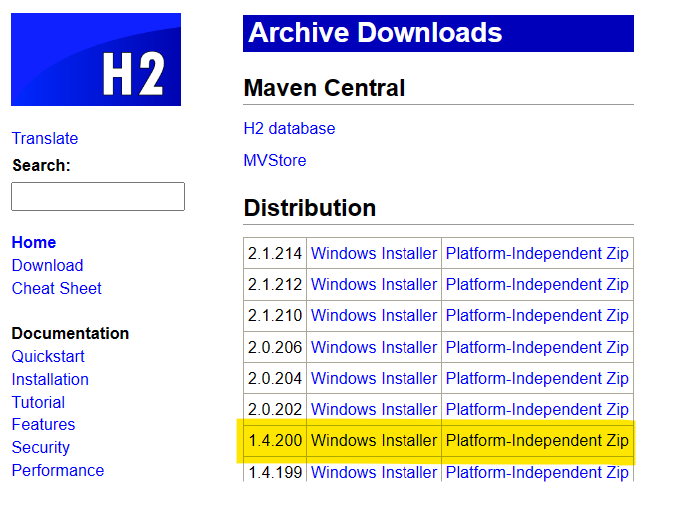Download Platform-Independent Zip for 2.1.210
678x509 pixels.
pyautogui.click(x=537, y=316)
